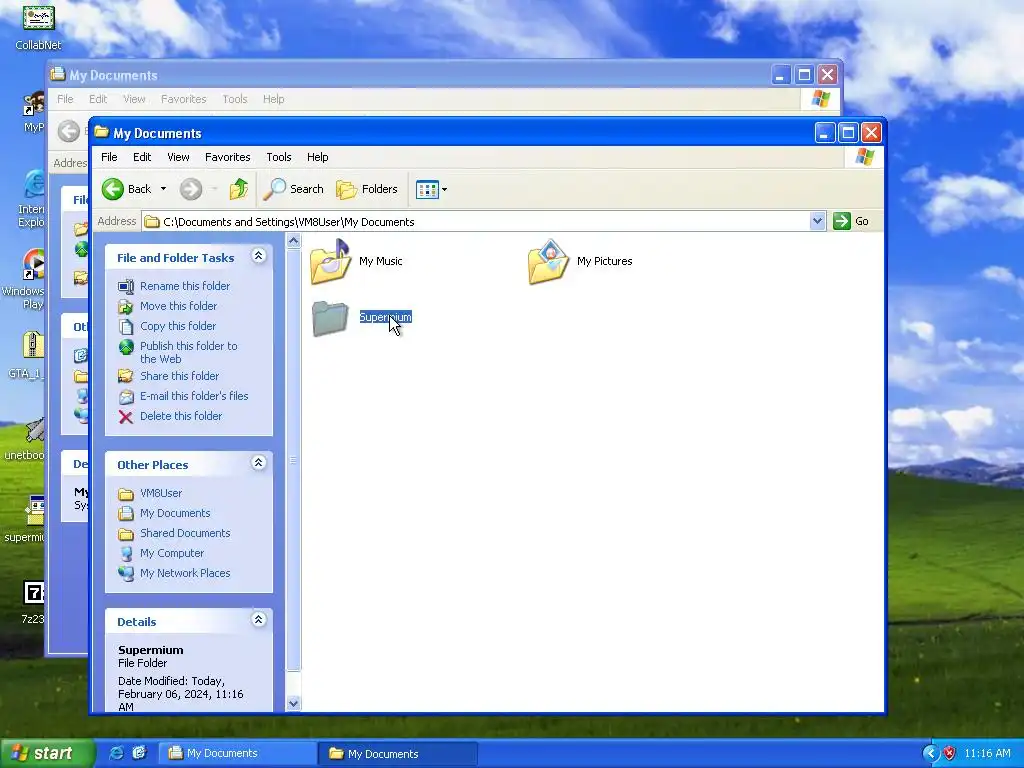Open My Documents link in Other Places
This screenshot has height=768, width=1024.
pyautogui.click(x=175, y=513)
